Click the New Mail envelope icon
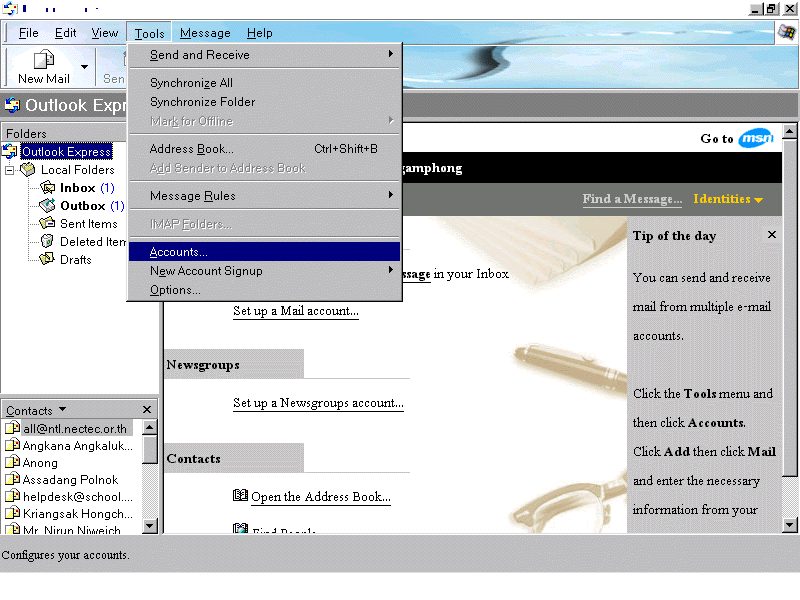This screenshot has width=800, height=600. [x=44, y=60]
